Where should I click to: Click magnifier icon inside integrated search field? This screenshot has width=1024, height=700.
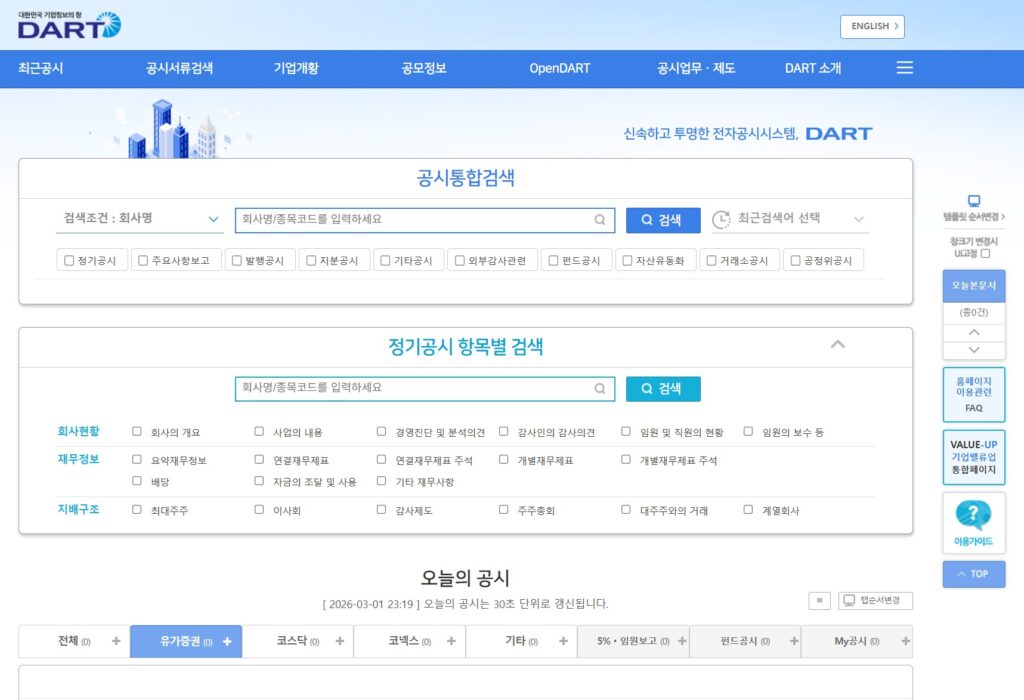(x=600, y=220)
